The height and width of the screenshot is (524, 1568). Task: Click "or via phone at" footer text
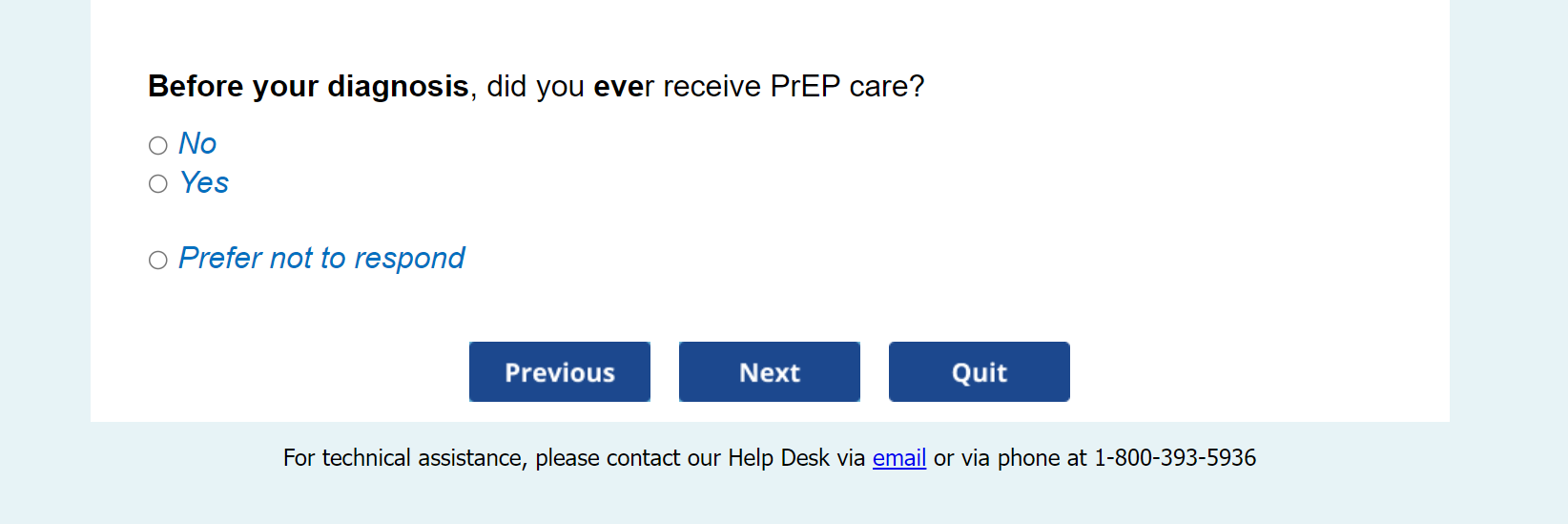pos(1010,458)
